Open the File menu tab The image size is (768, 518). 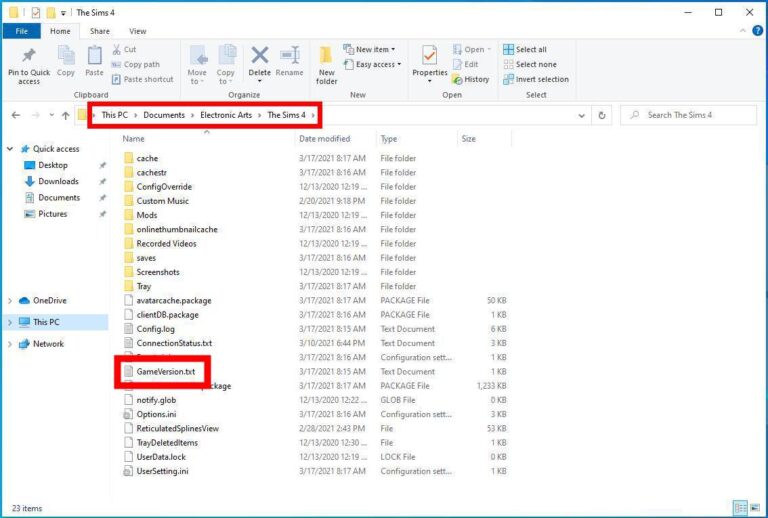click(22, 31)
